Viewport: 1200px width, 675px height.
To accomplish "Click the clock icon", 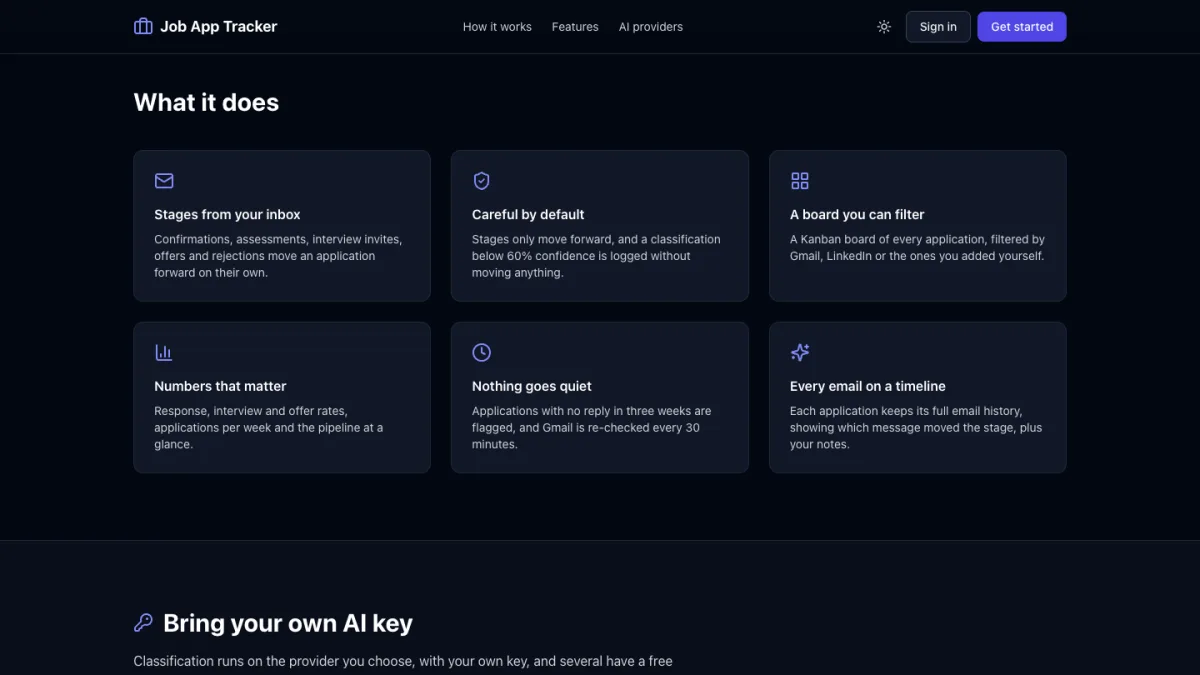I will click(481, 352).
